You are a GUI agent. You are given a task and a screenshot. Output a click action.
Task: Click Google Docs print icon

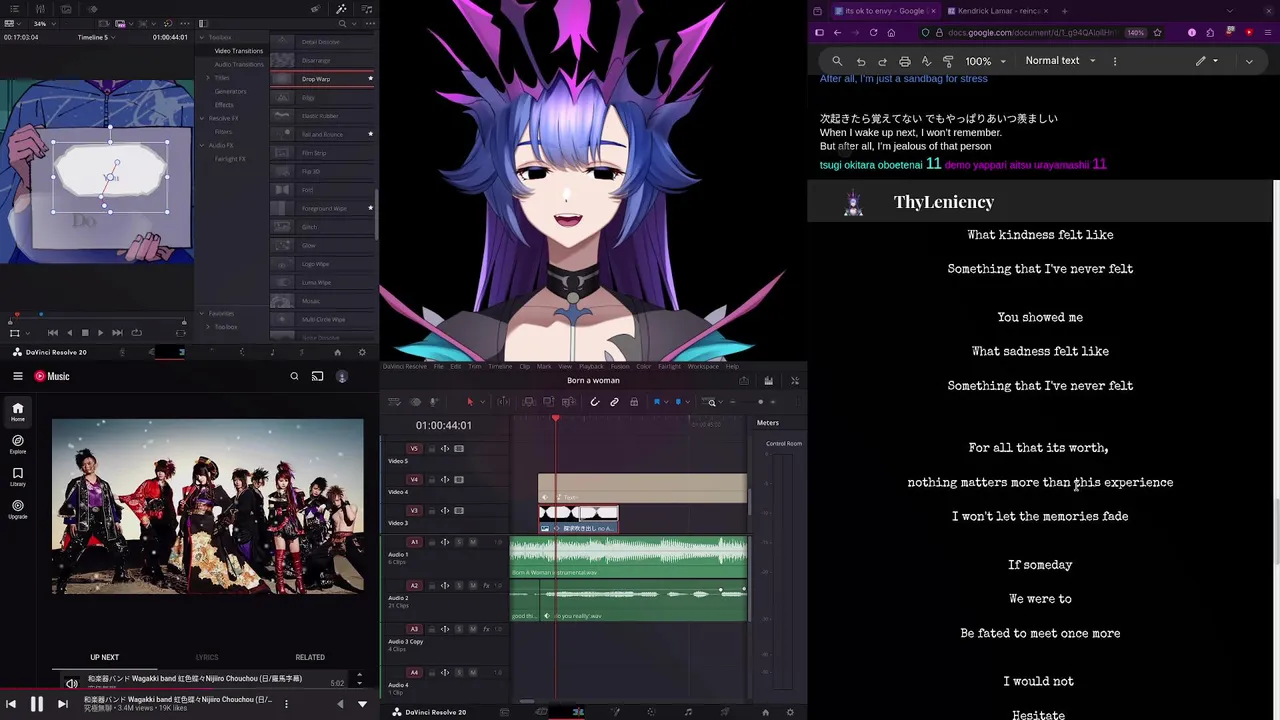(905, 61)
